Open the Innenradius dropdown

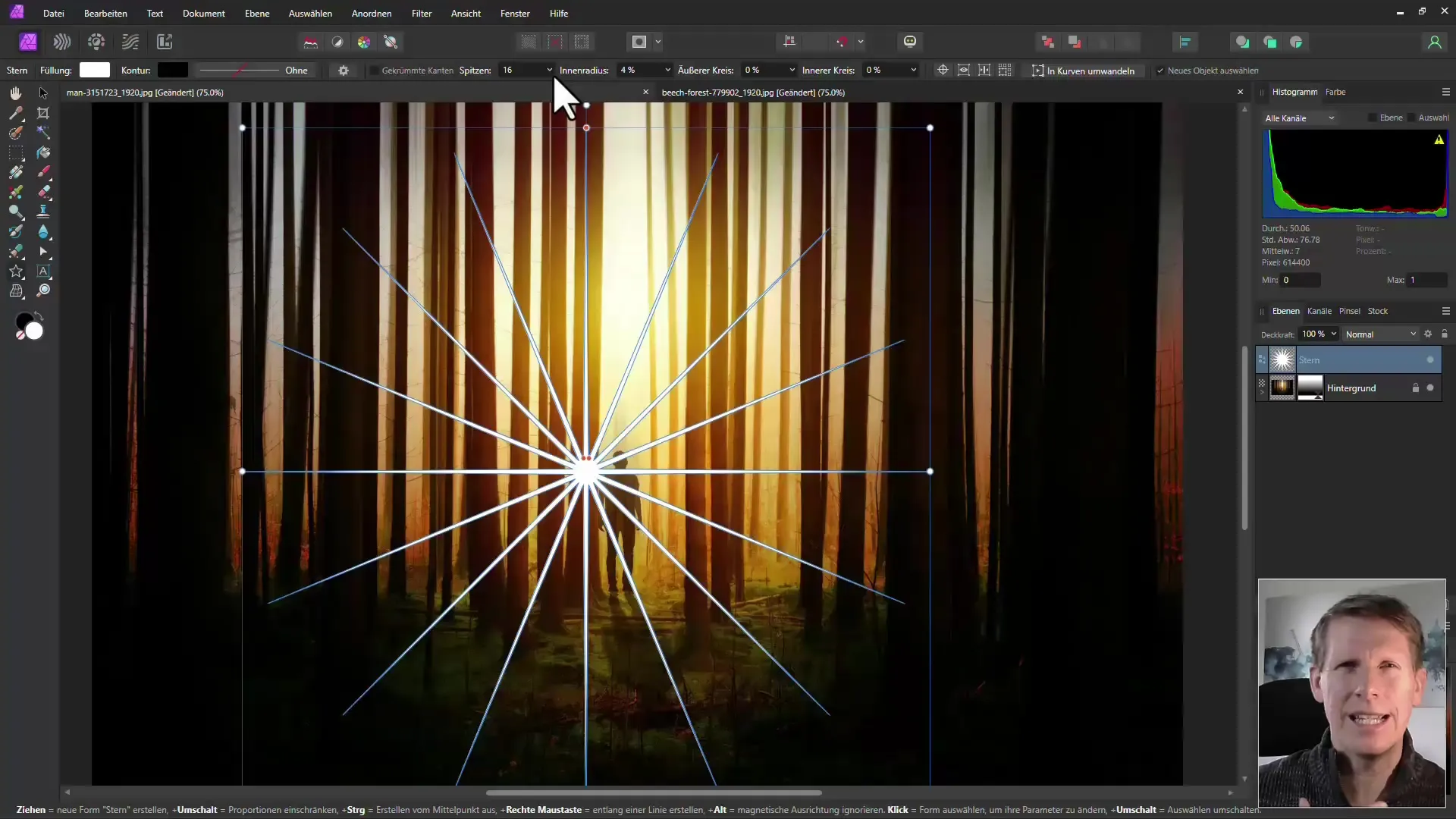[x=667, y=70]
